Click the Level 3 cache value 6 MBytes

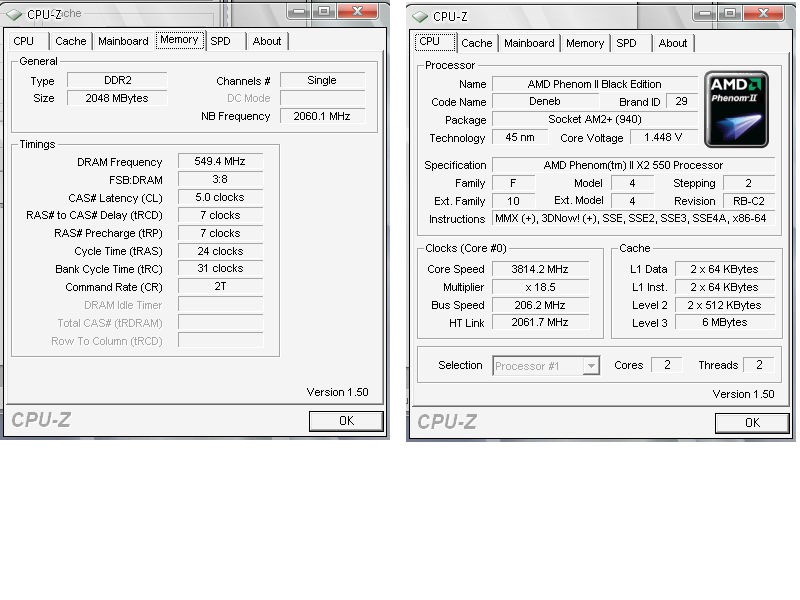(725, 323)
